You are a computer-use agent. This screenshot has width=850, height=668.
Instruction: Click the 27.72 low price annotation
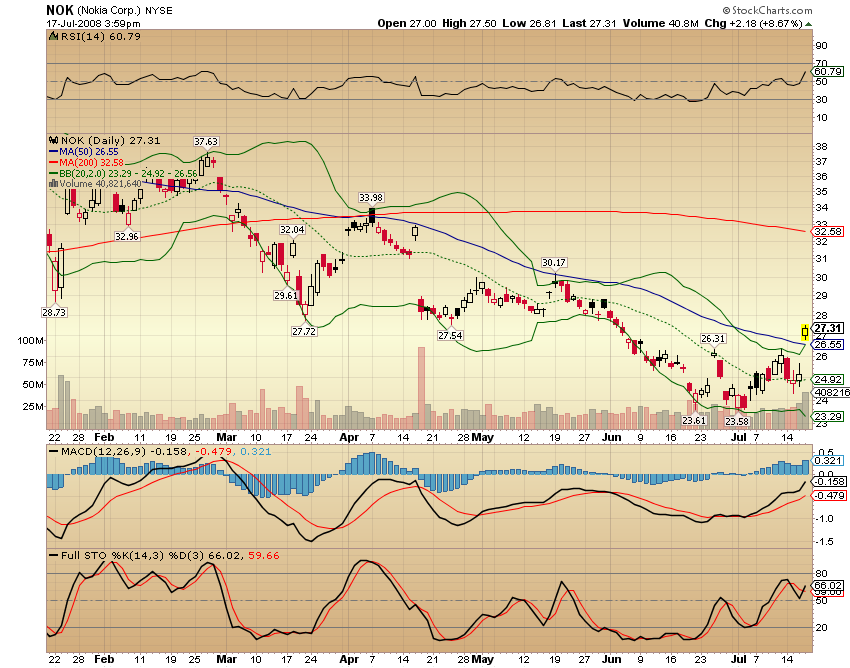304,331
